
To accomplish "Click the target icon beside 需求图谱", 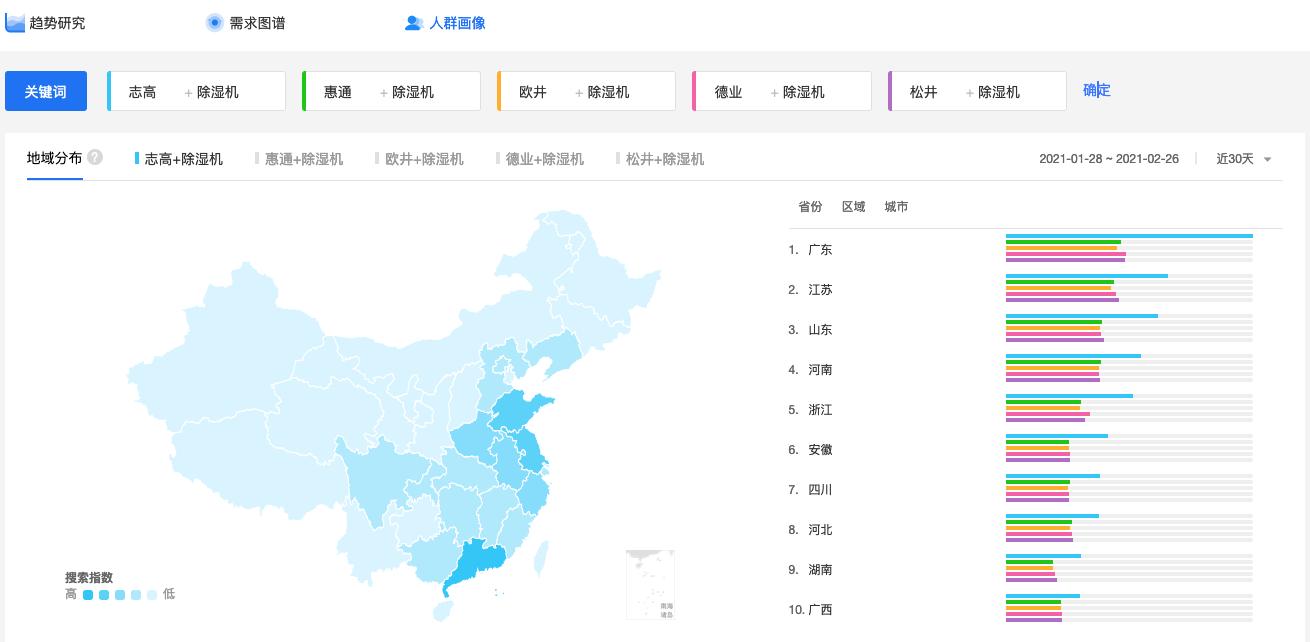I will [x=214, y=22].
